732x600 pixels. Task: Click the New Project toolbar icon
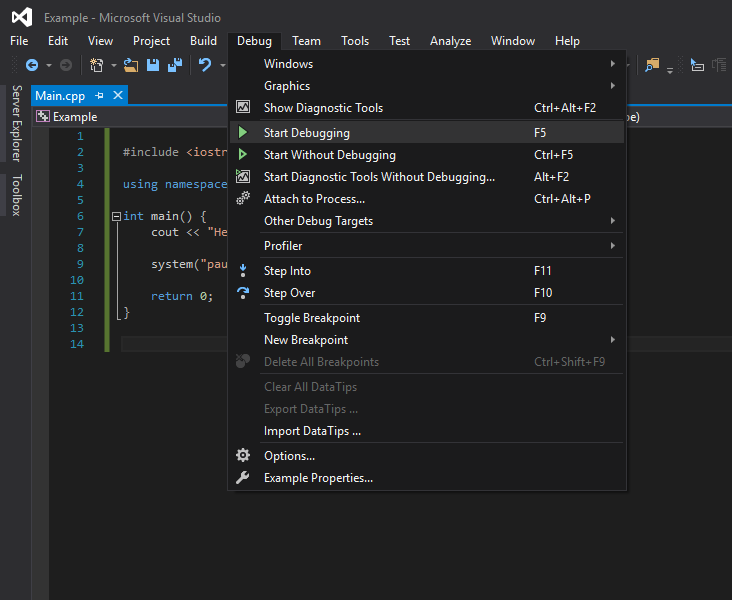pyautogui.click(x=97, y=65)
